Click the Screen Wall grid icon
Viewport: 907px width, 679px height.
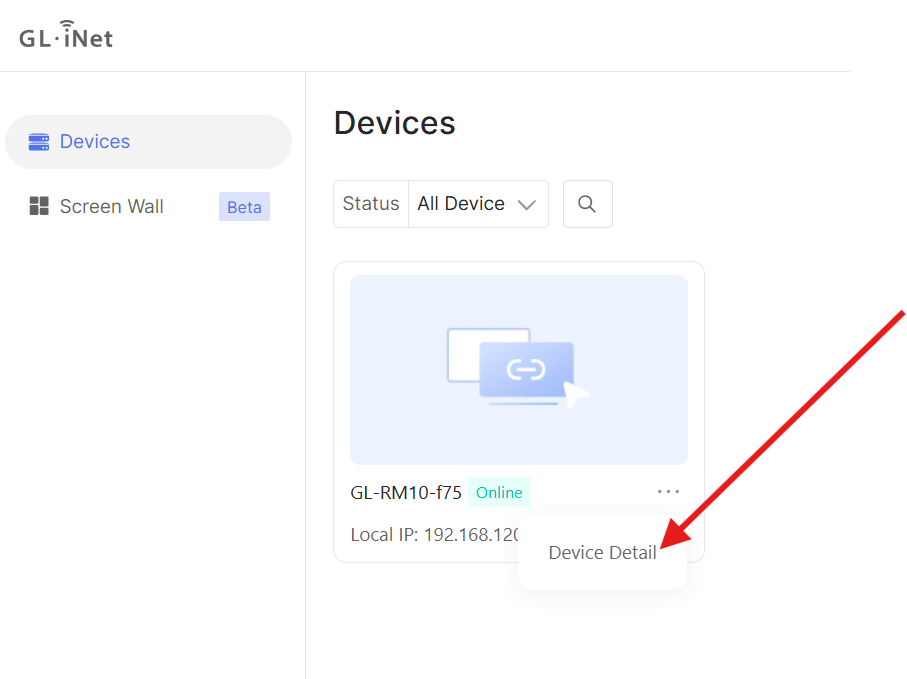tap(39, 207)
